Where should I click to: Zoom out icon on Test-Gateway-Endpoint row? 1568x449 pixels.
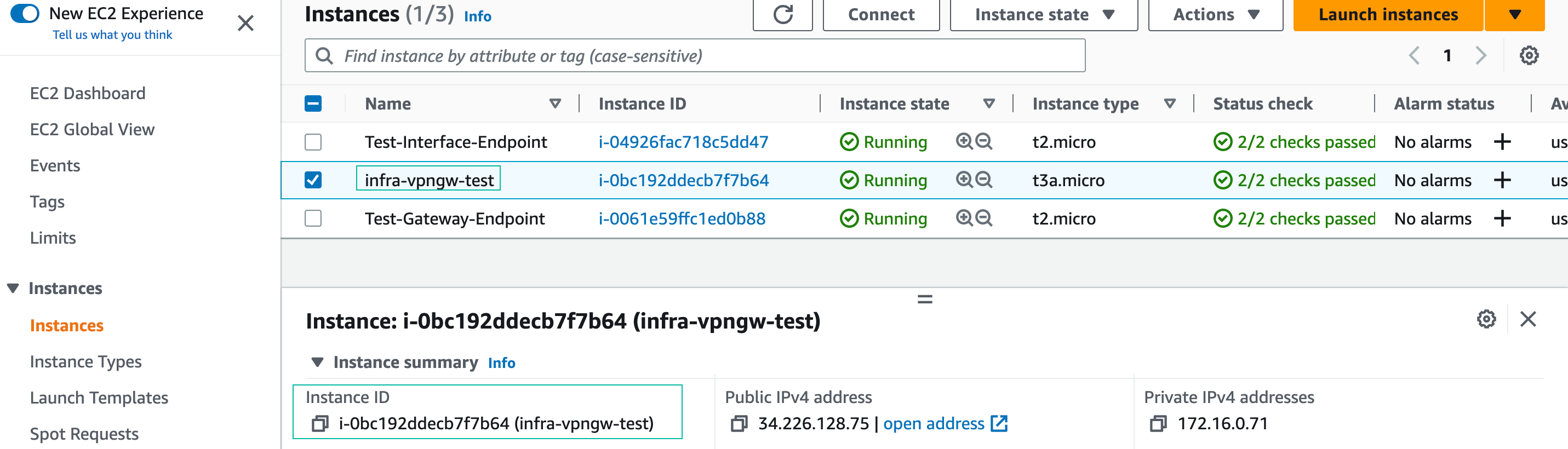[x=983, y=218]
